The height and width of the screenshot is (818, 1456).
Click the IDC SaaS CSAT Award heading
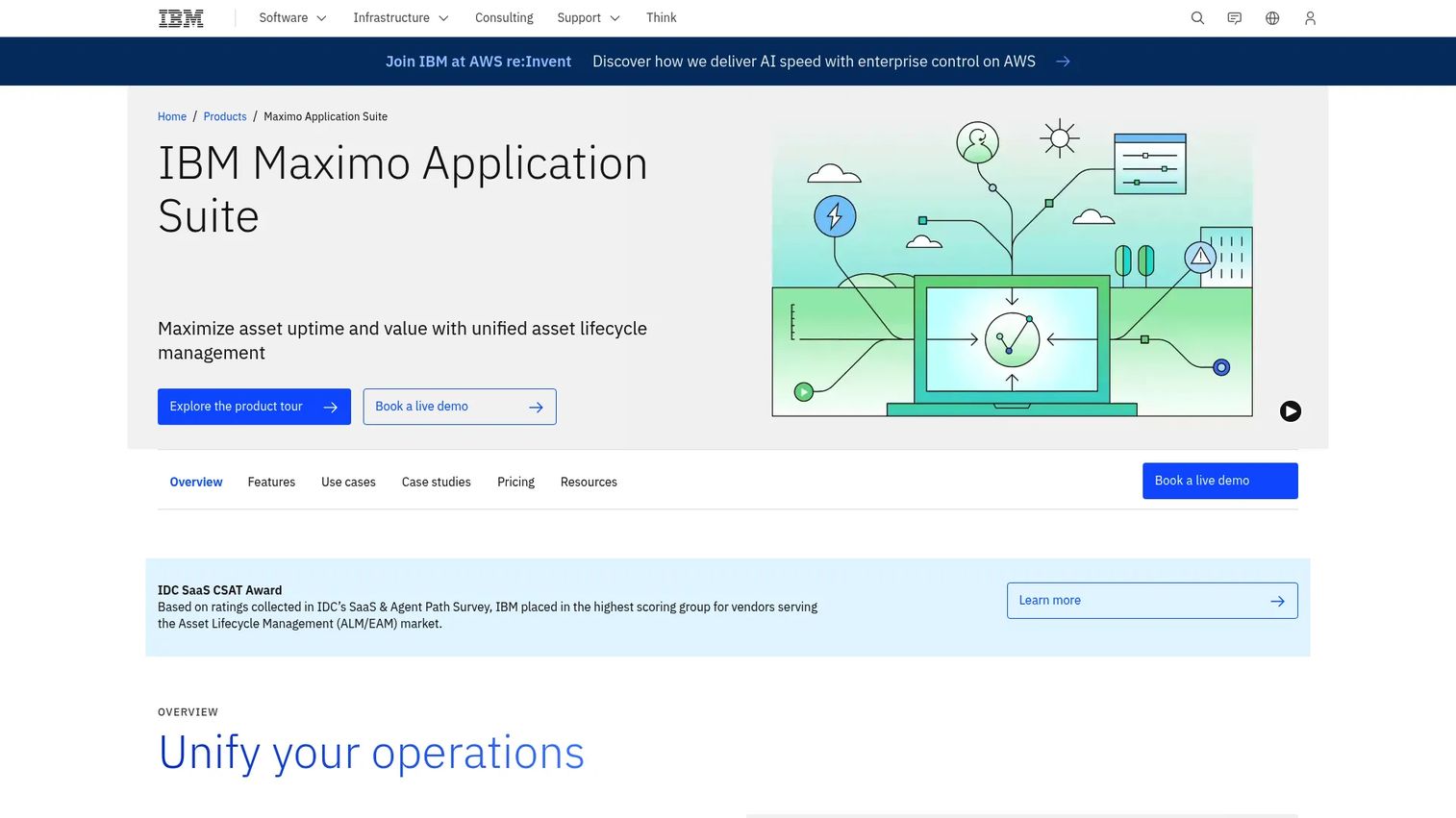[220, 590]
